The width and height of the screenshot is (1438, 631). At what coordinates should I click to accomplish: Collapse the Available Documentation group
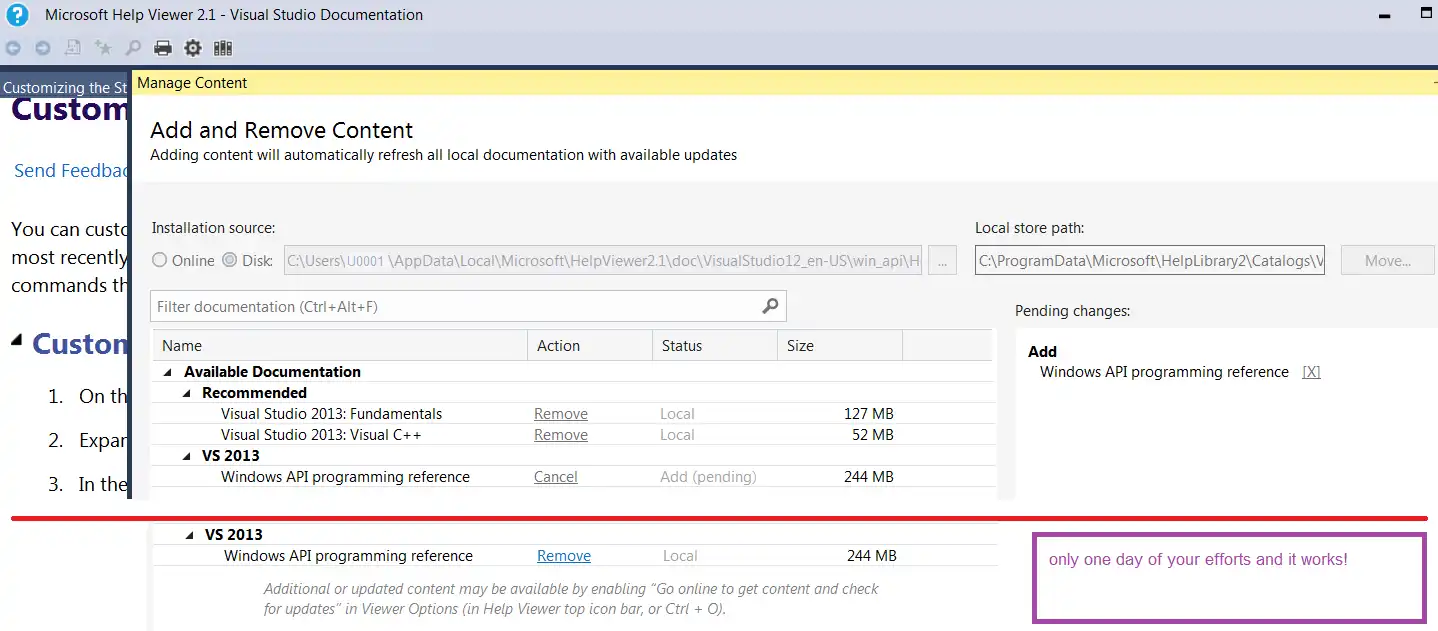point(166,372)
